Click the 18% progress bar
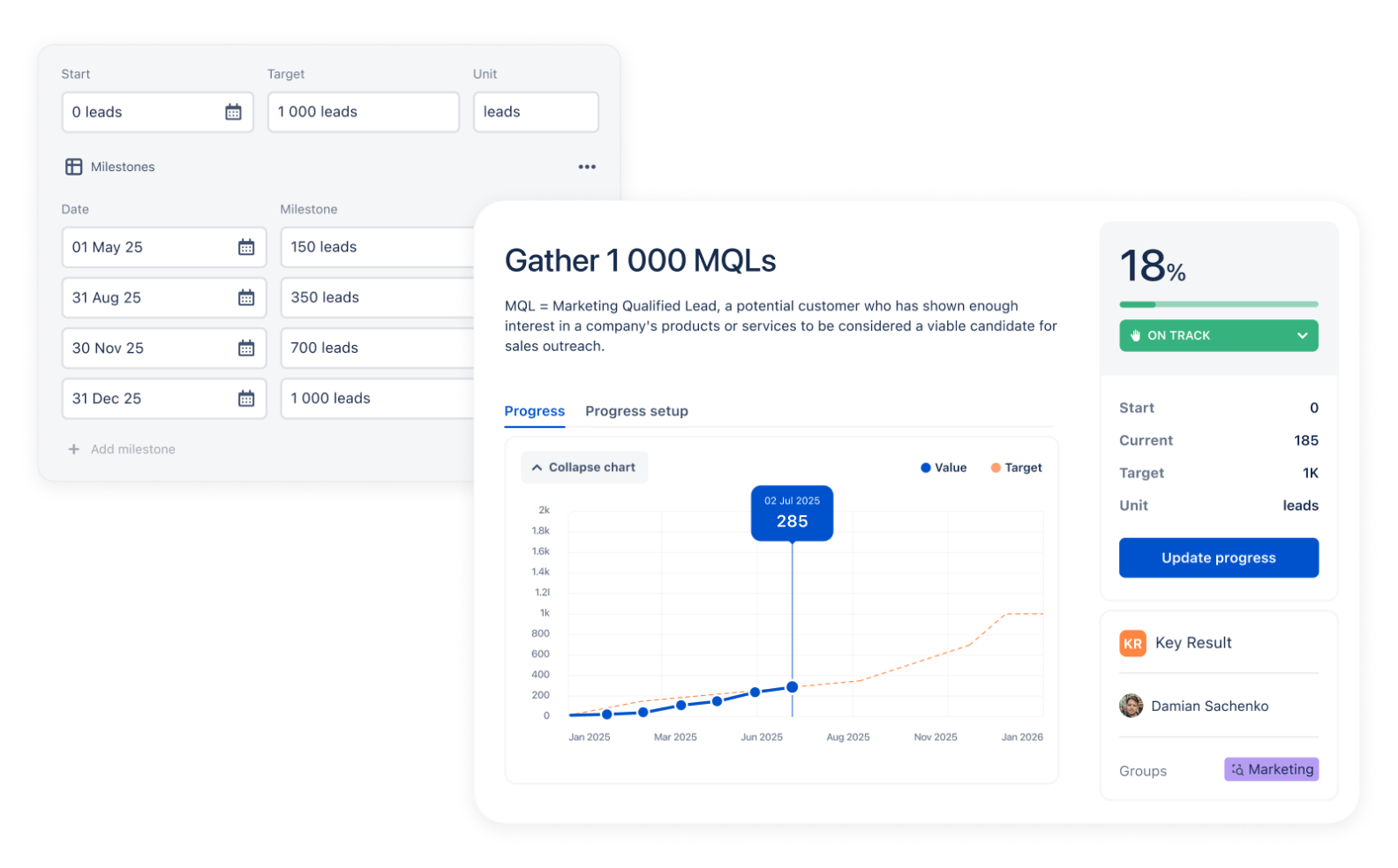The width and height of the screenshot is (1398, 868). click(1219, 304)
